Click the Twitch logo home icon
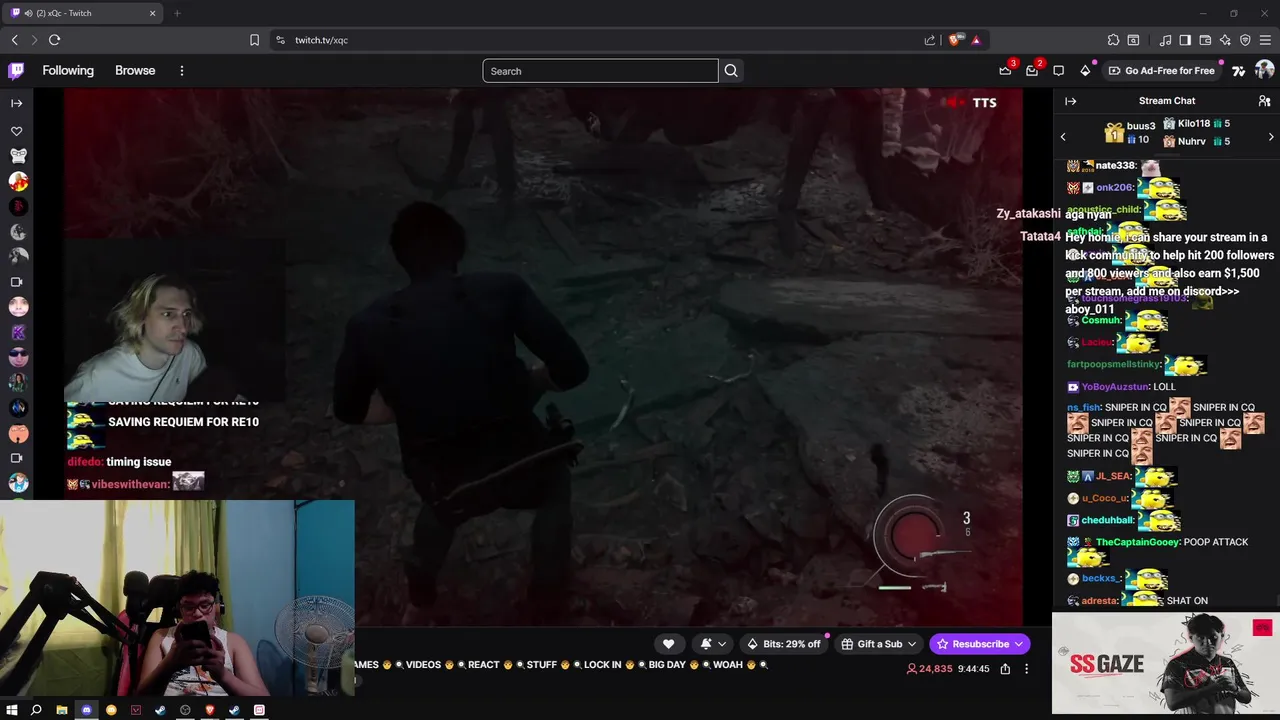Image resolution: width=1280 pixels, height=720 pixels. pos(16,71)
